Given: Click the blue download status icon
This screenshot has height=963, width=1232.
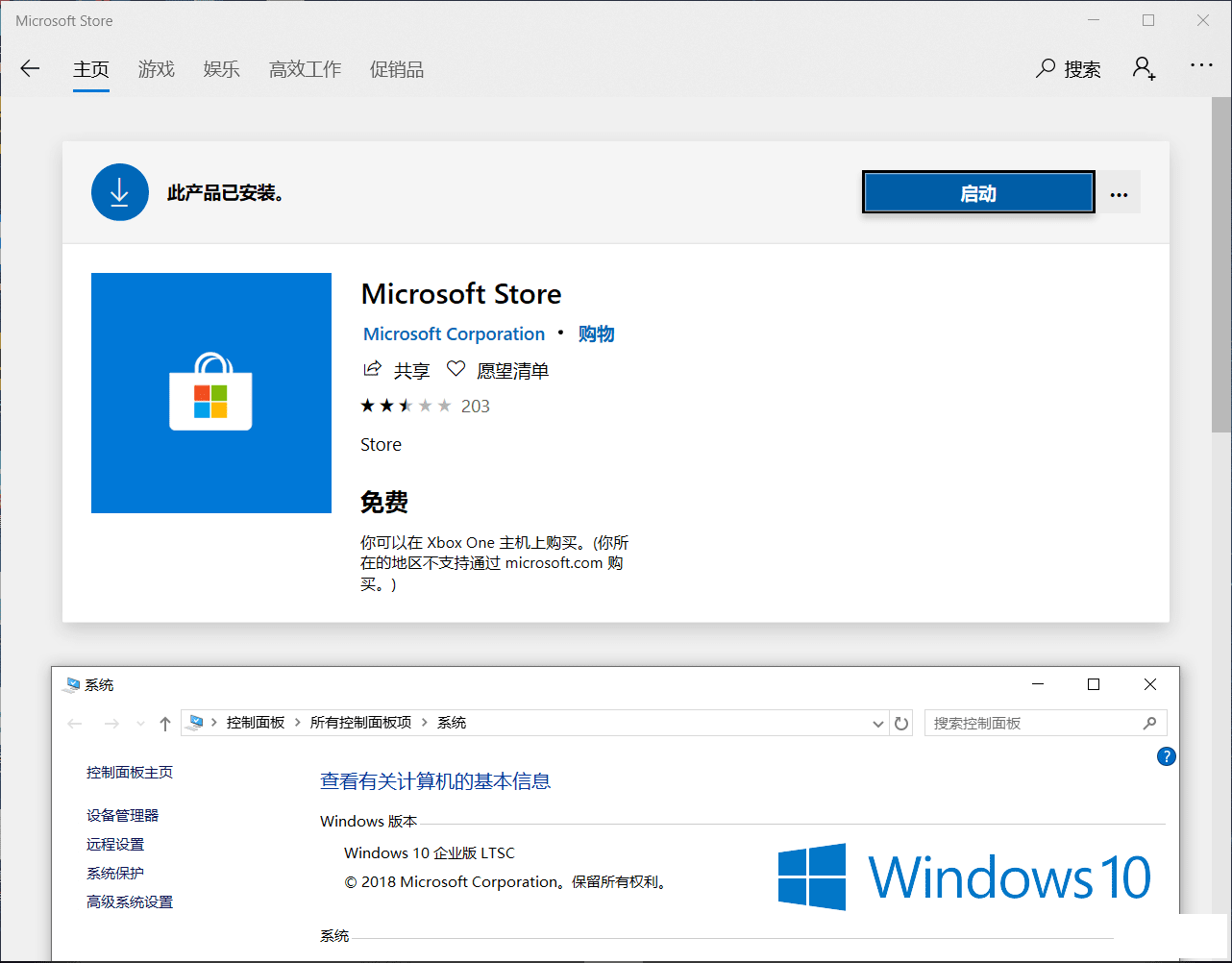Looking at the screenshot, I should coord(120,192).
